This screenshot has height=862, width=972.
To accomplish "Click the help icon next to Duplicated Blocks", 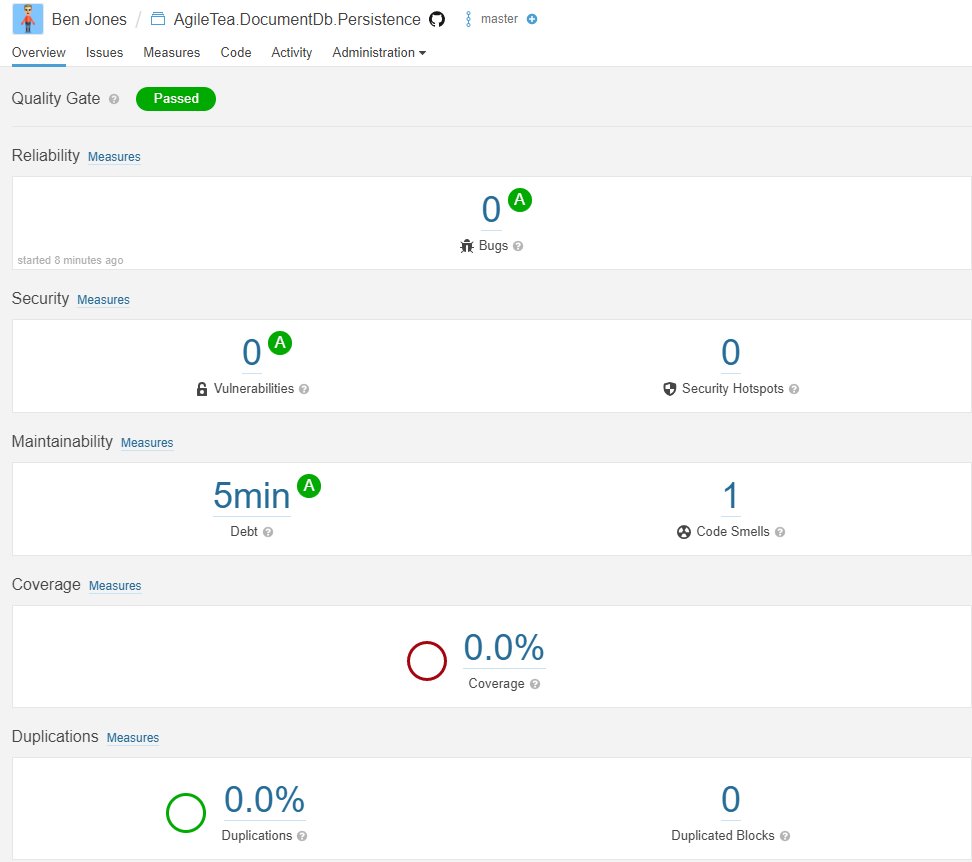I will tap(785, 836).
